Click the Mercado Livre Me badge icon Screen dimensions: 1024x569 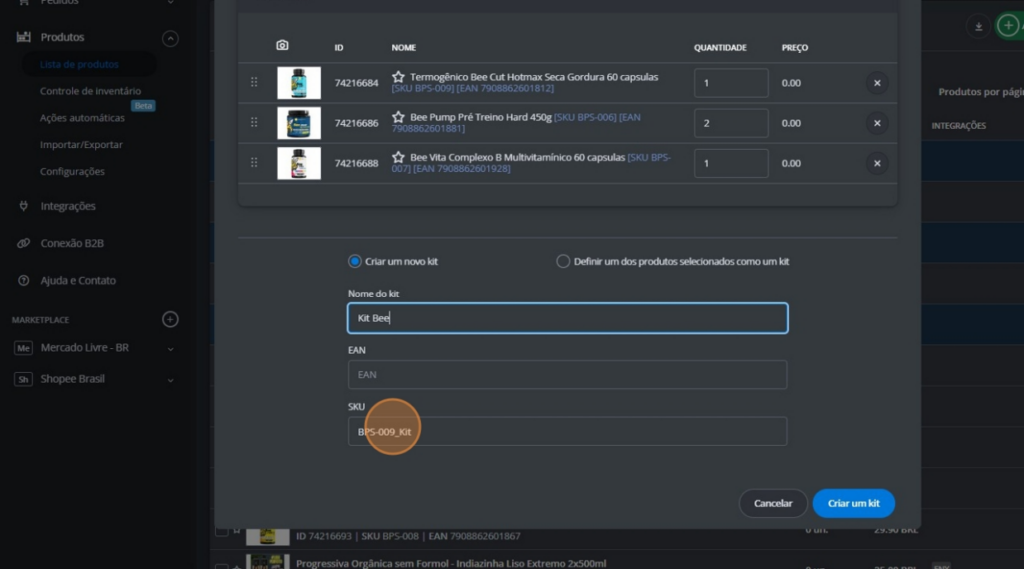point(24,348)
